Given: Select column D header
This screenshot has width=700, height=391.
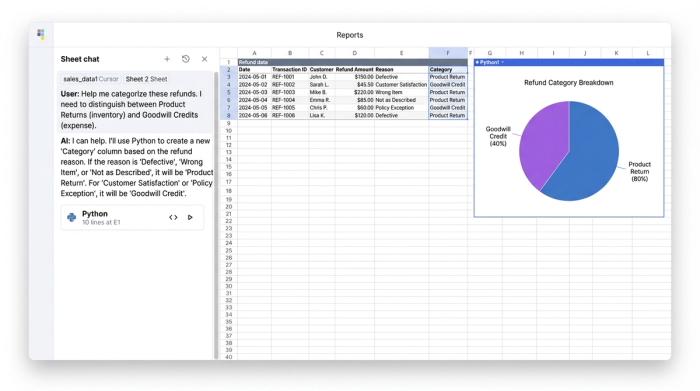Looking at the screenshot, I should point(354,53).
